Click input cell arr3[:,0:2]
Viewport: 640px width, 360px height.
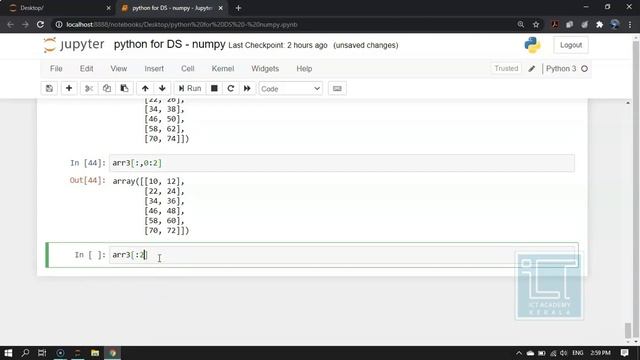click(x=341, y=163)
